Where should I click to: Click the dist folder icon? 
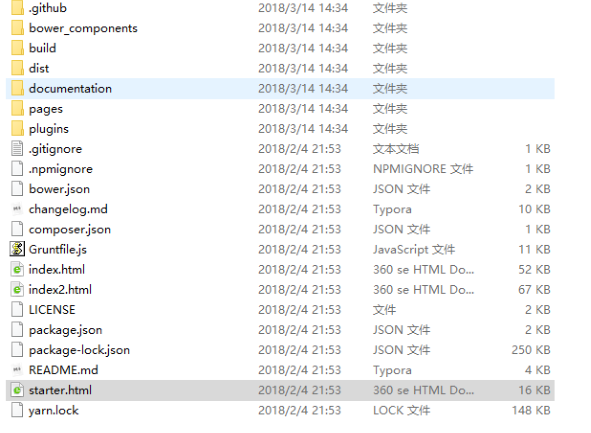(x=17, y=68)
